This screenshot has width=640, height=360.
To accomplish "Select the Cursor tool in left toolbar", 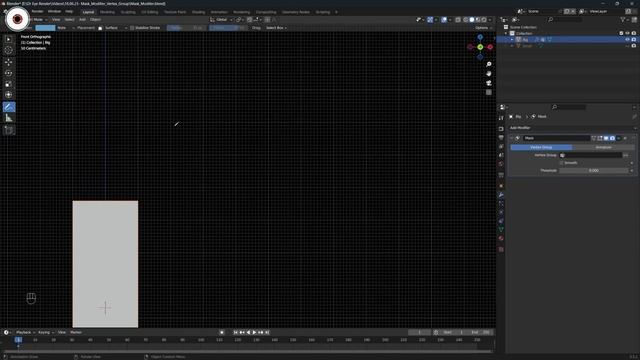I will [x=9, y=51].
